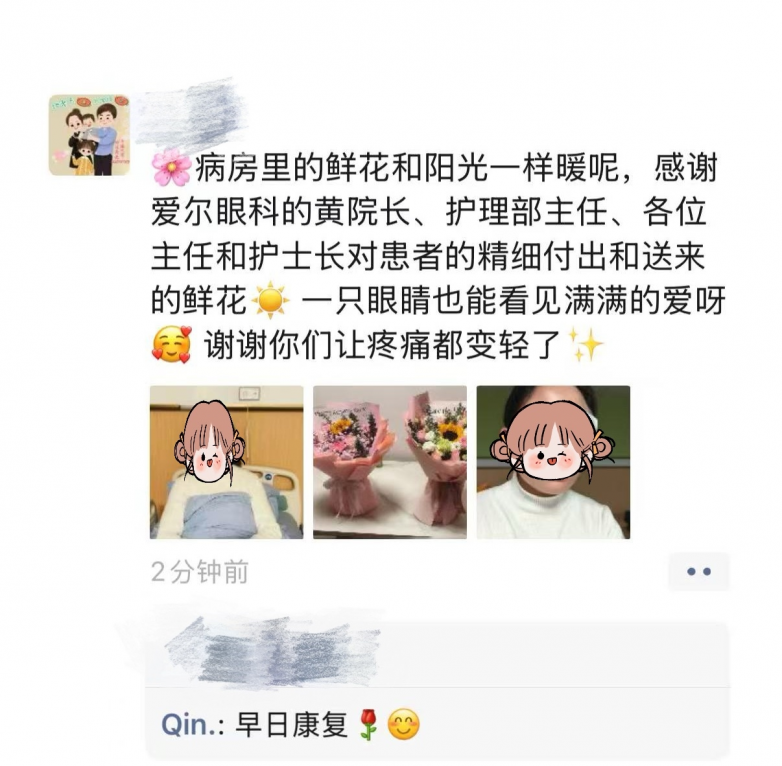782x766 pixels.
Task: Open the two-dot like and comment menu
Action: (x=699, y=572)
